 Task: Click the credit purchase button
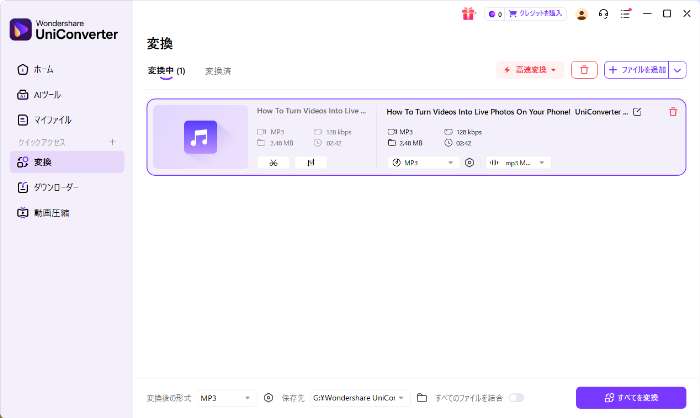[536, 14]
